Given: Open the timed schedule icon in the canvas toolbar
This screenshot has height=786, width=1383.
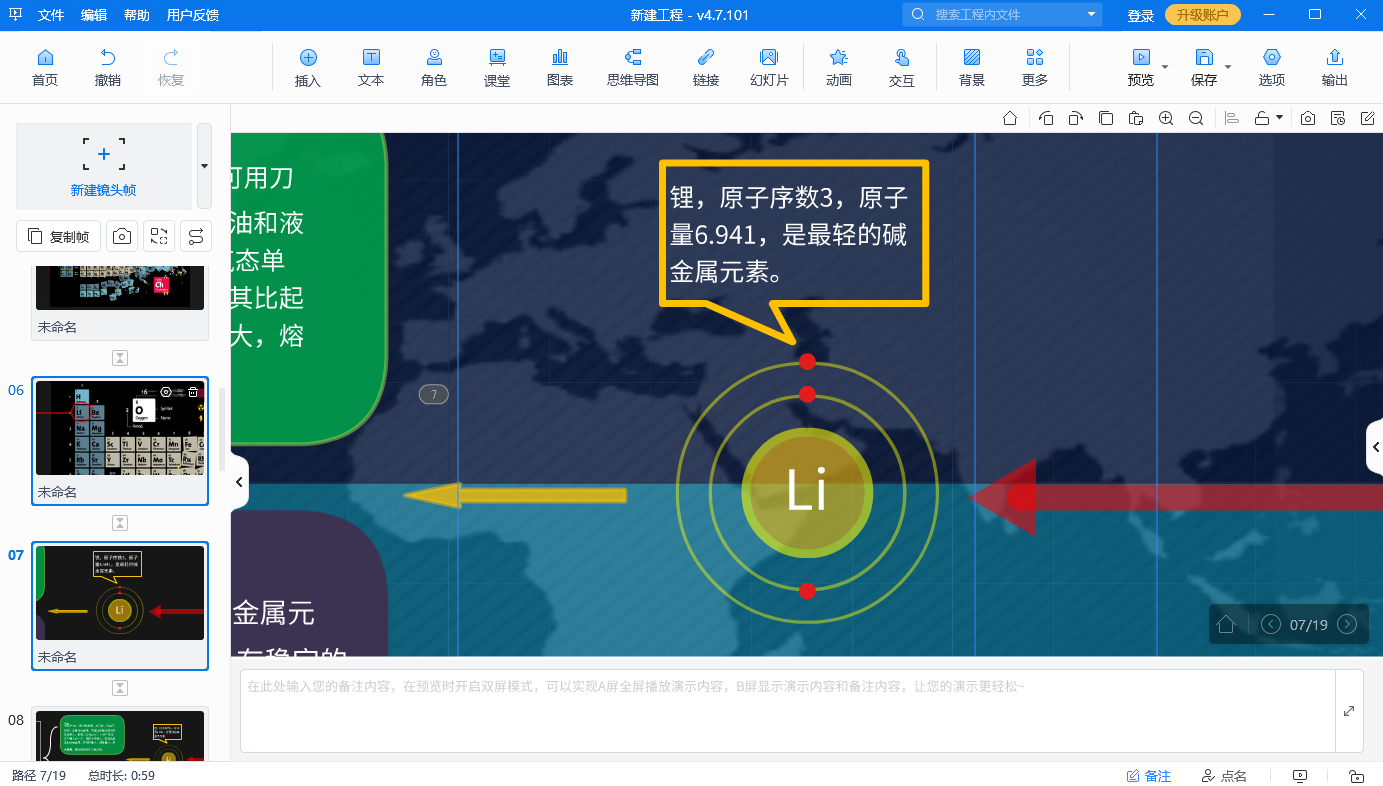Looking at the screenshot, I should 1338,118.
